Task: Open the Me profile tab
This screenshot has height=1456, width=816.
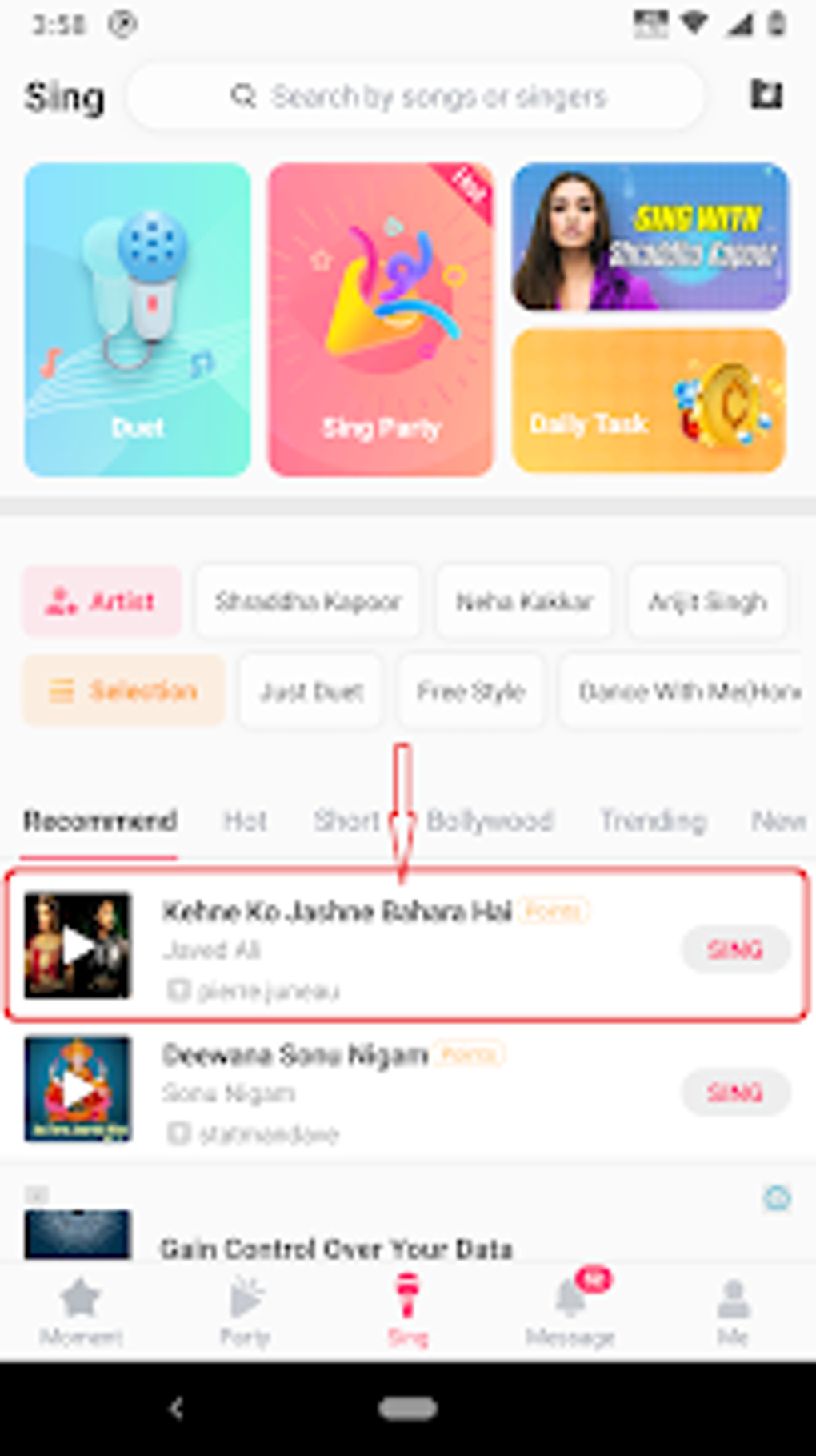Action: coord(733,1311)
